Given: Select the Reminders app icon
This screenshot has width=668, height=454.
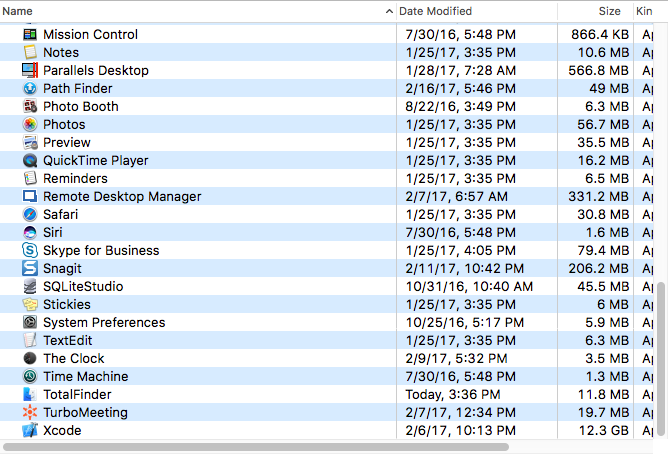Looking at the screenshot, I should [x=30, y=178].
